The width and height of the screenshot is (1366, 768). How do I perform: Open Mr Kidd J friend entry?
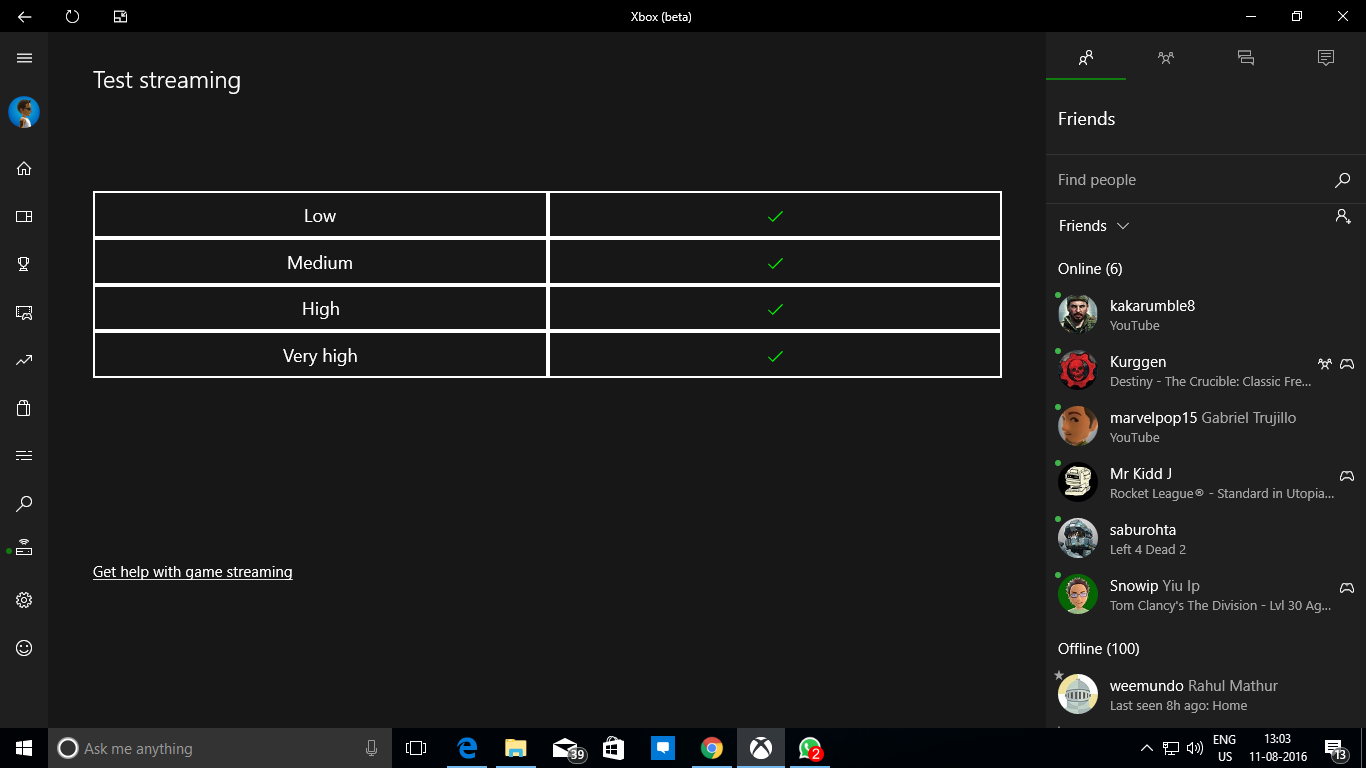click(x=1206, y=482)
